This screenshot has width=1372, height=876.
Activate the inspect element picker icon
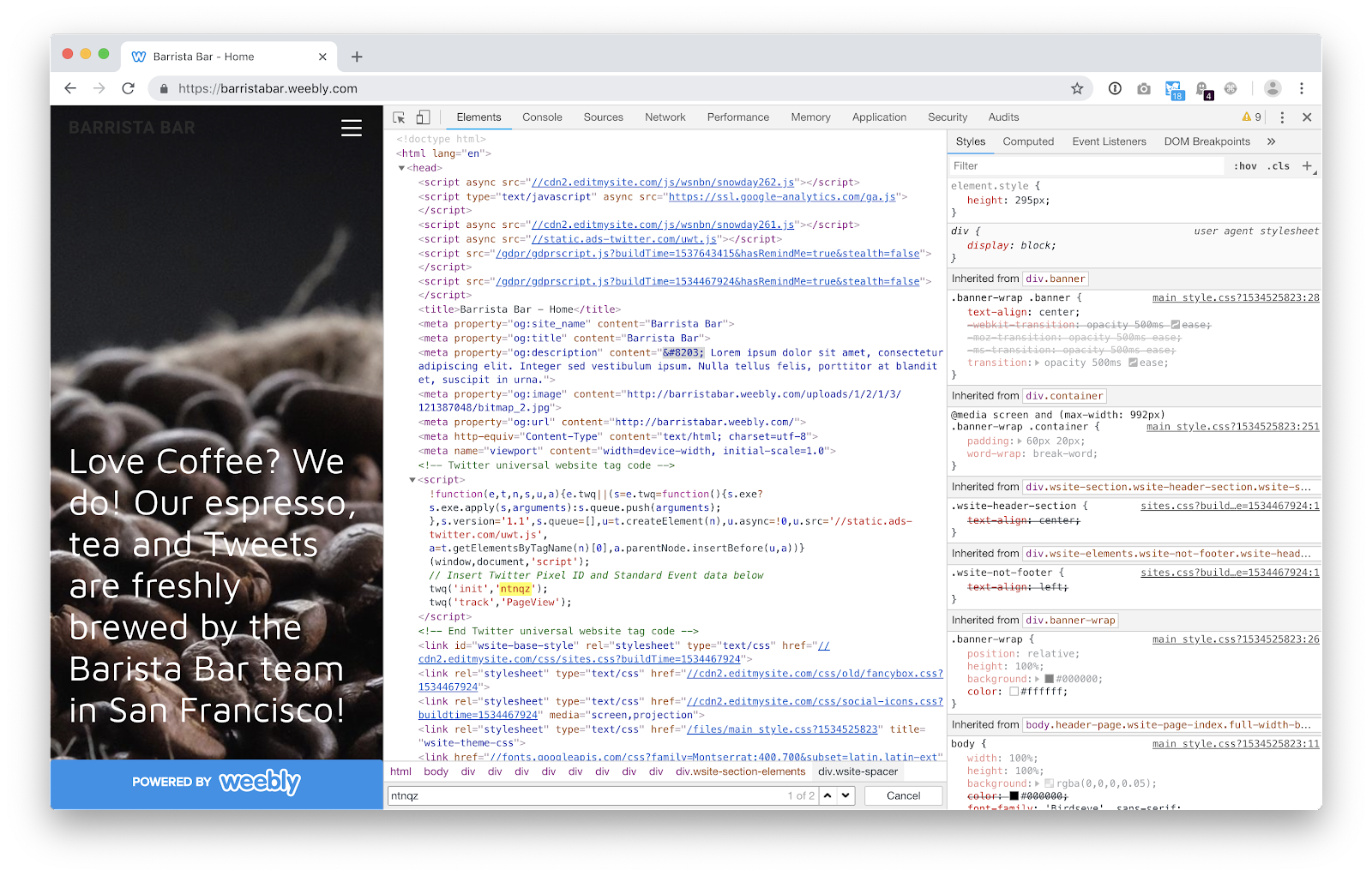[399, 117]
